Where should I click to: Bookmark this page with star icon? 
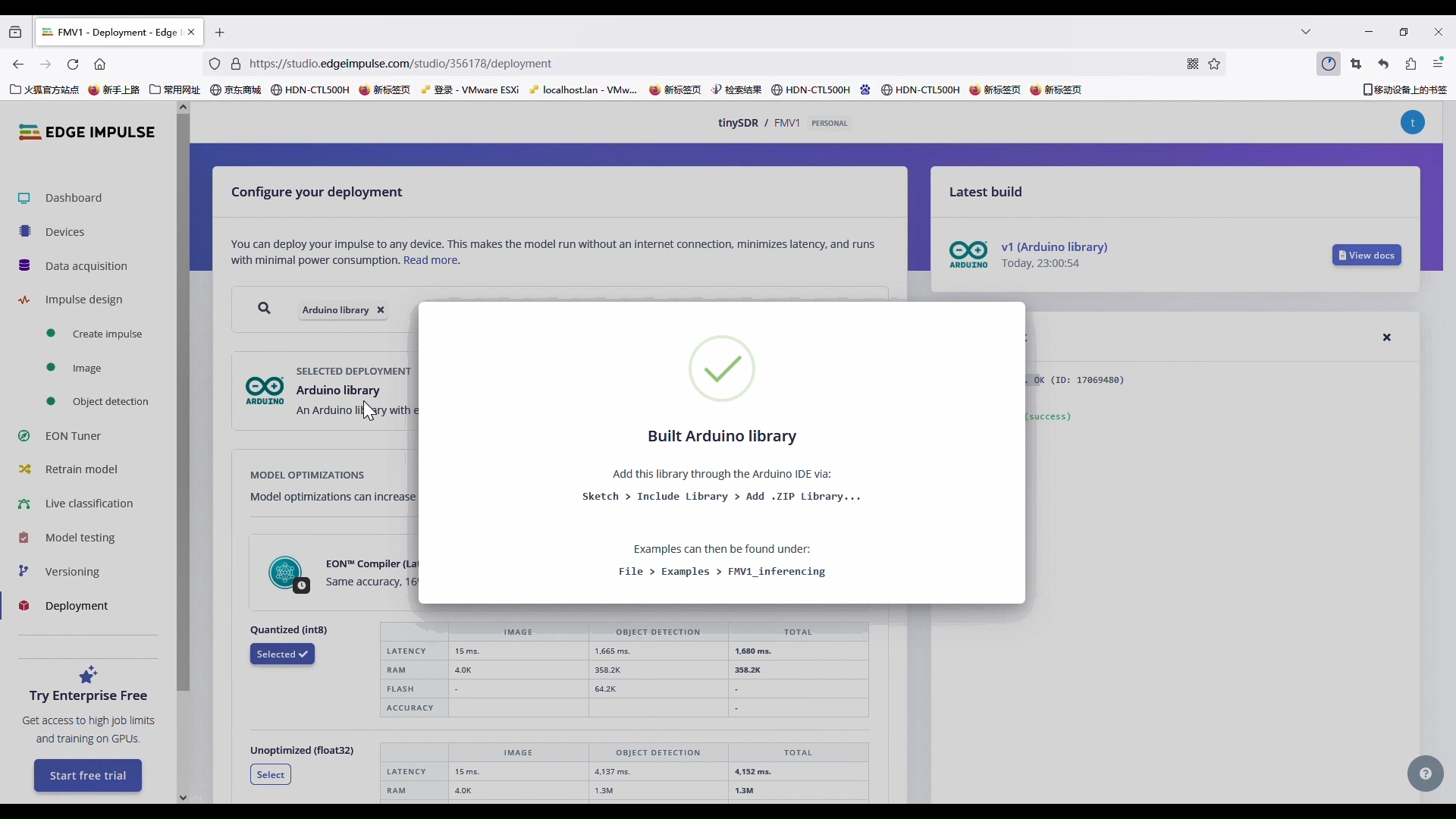click(1214, 64)
